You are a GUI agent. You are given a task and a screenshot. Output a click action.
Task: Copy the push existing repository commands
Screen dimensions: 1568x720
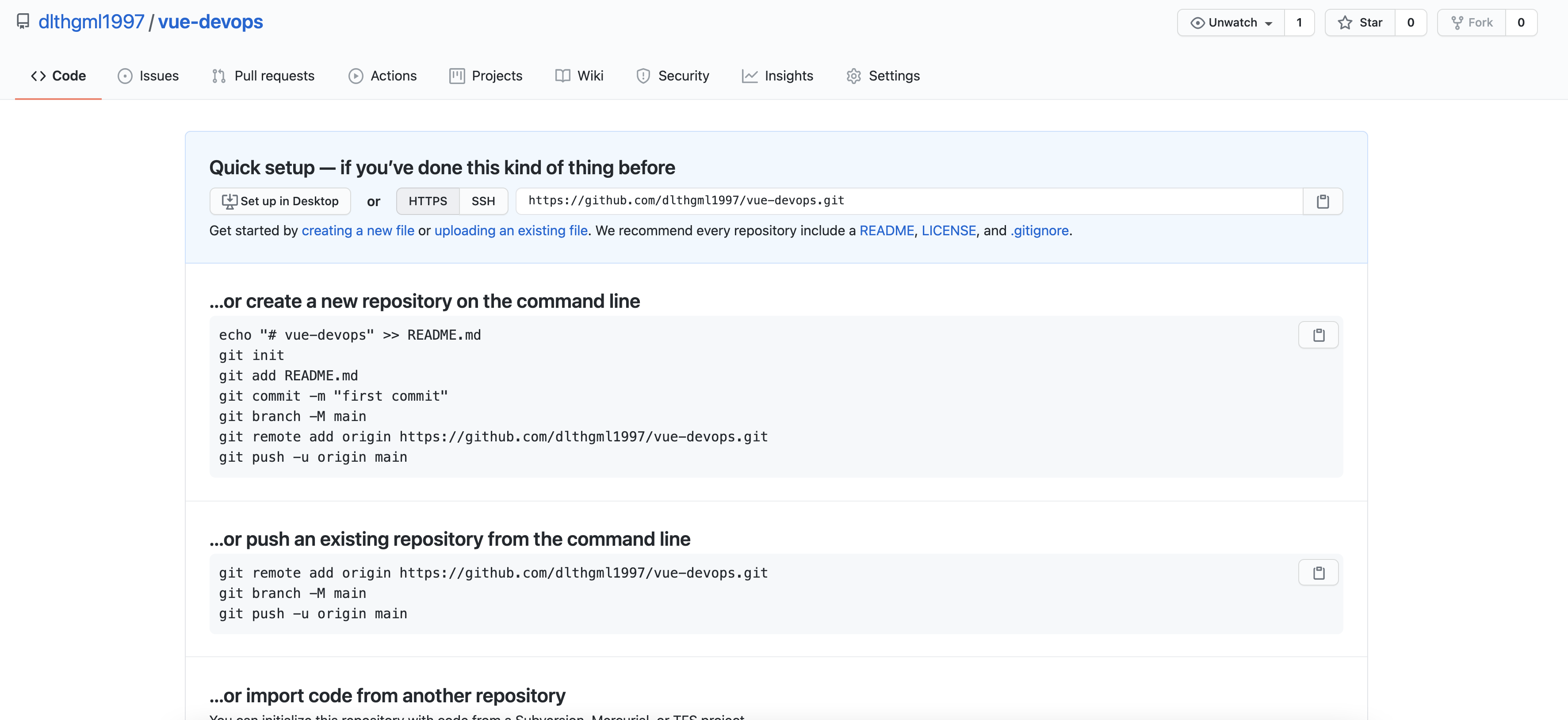[x=1318, y=573]
